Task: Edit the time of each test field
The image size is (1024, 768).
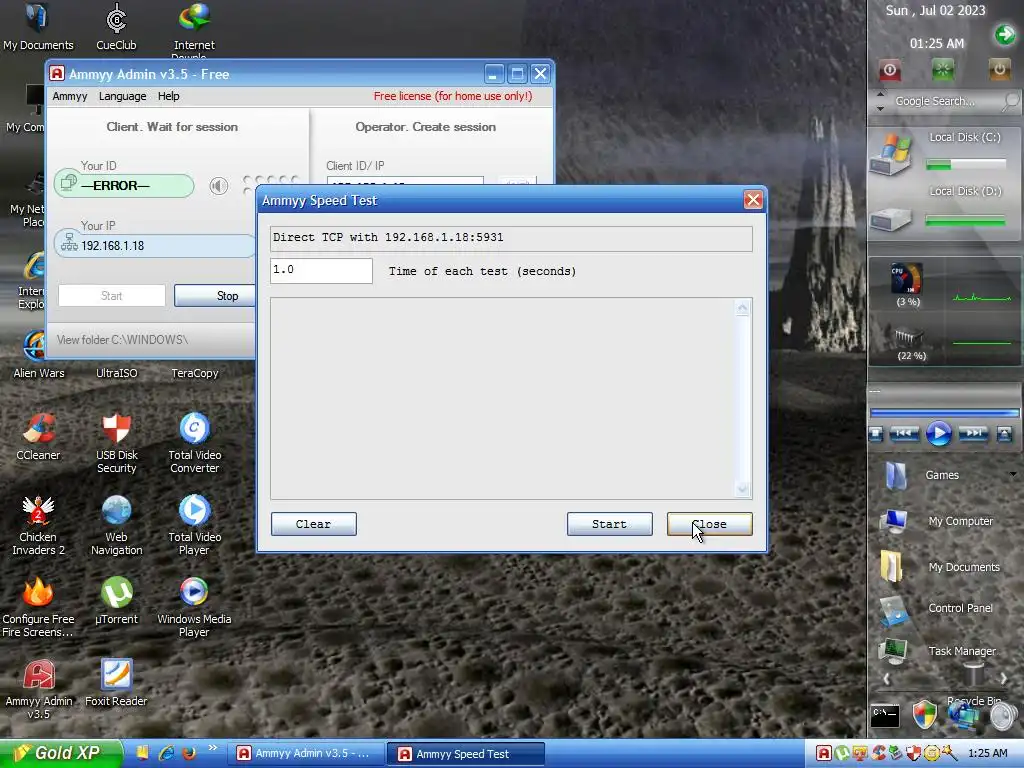Action: pos(321,270)
